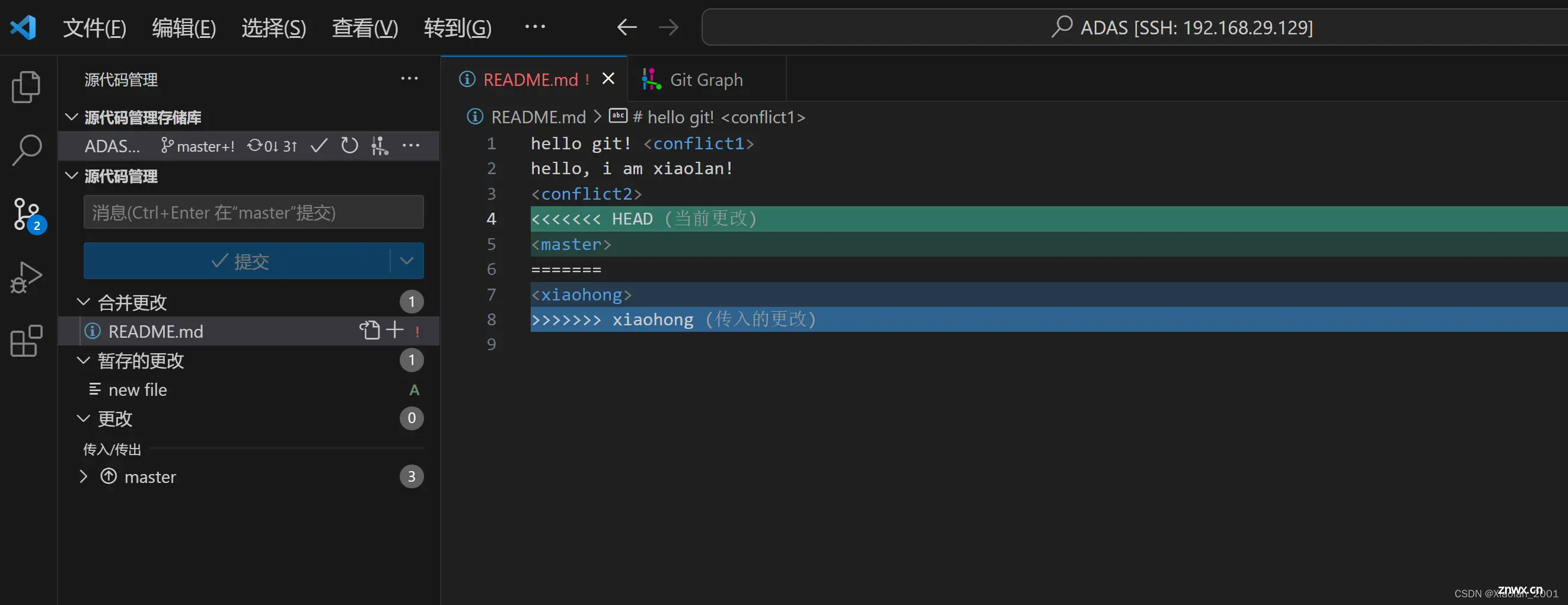Click the VS Code logo icon
Viewport: 1568px width, 605px height.
coord(24,27)
